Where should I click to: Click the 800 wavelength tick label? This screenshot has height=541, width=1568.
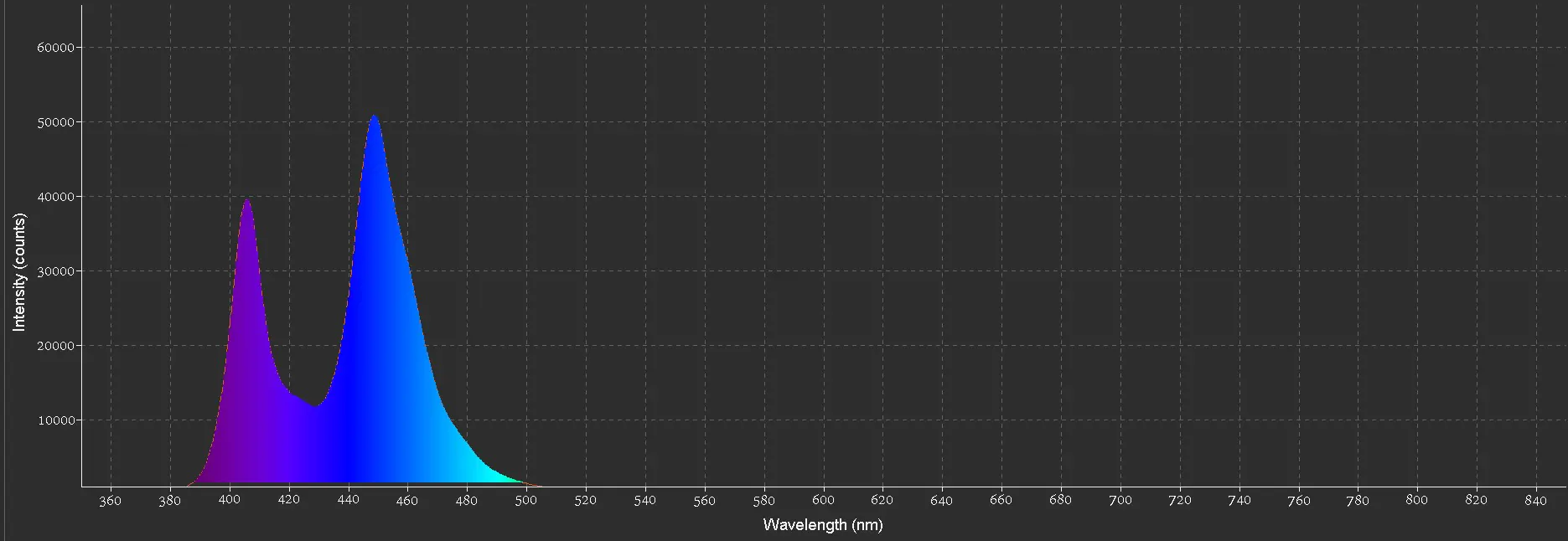[x=1416, y=501]
